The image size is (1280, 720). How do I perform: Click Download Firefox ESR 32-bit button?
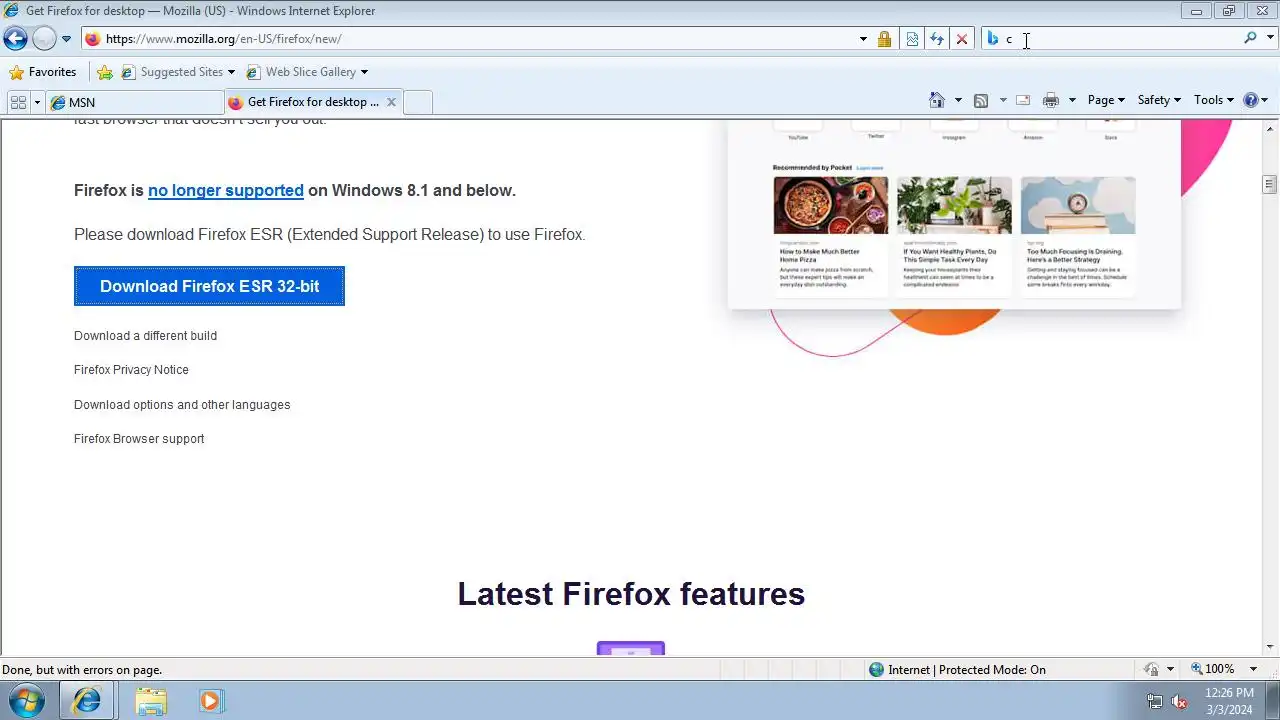[x=209, y=286]
